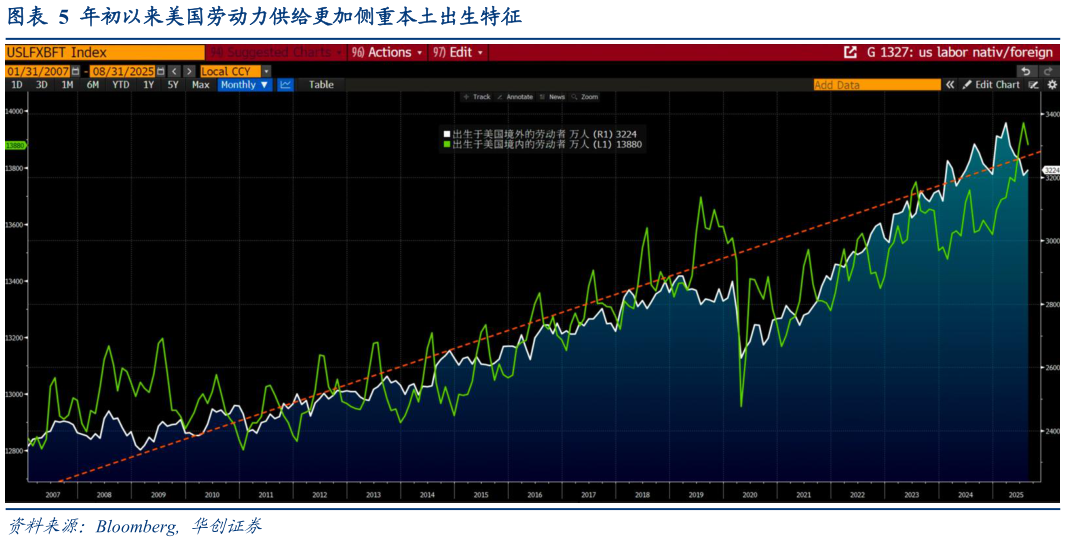Open the Edit menu
This screenshot has height=542, width=1066.
(x=458, y=52)
